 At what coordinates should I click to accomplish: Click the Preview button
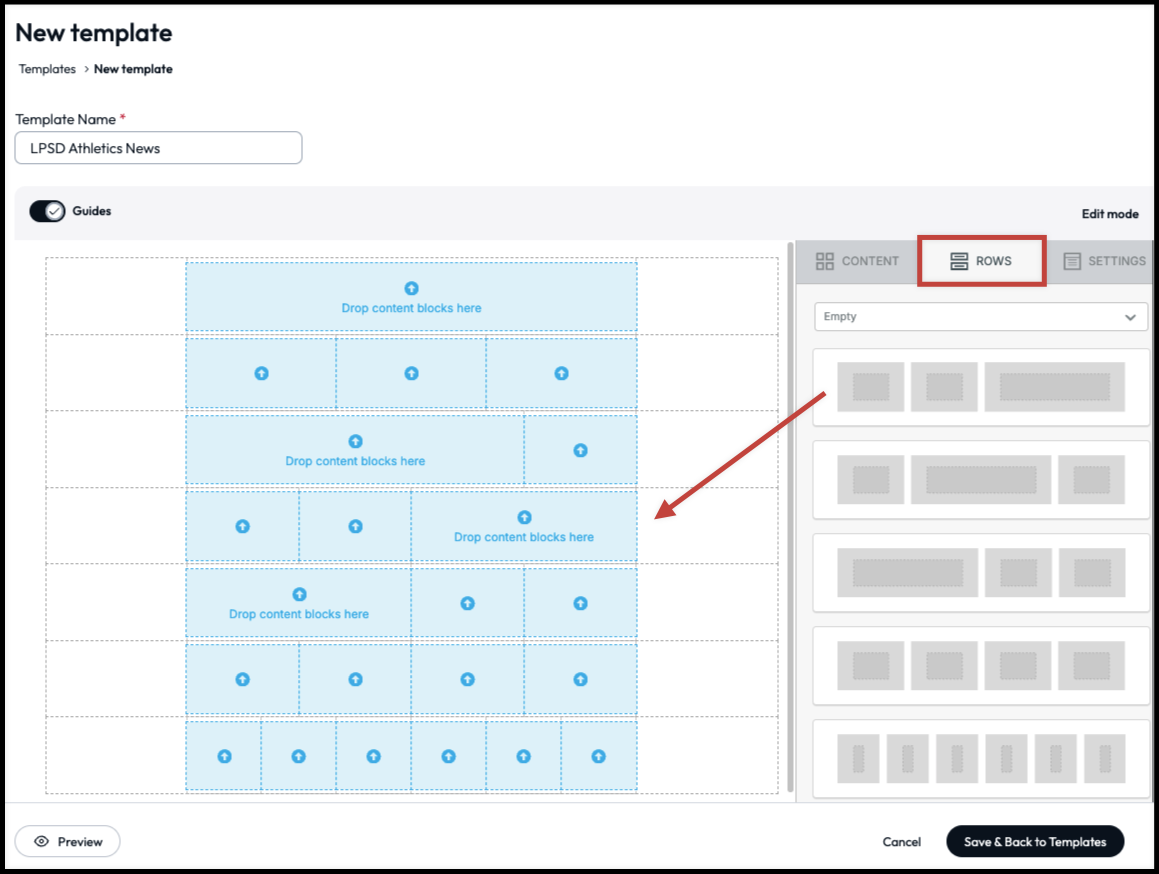coord(68,841)
